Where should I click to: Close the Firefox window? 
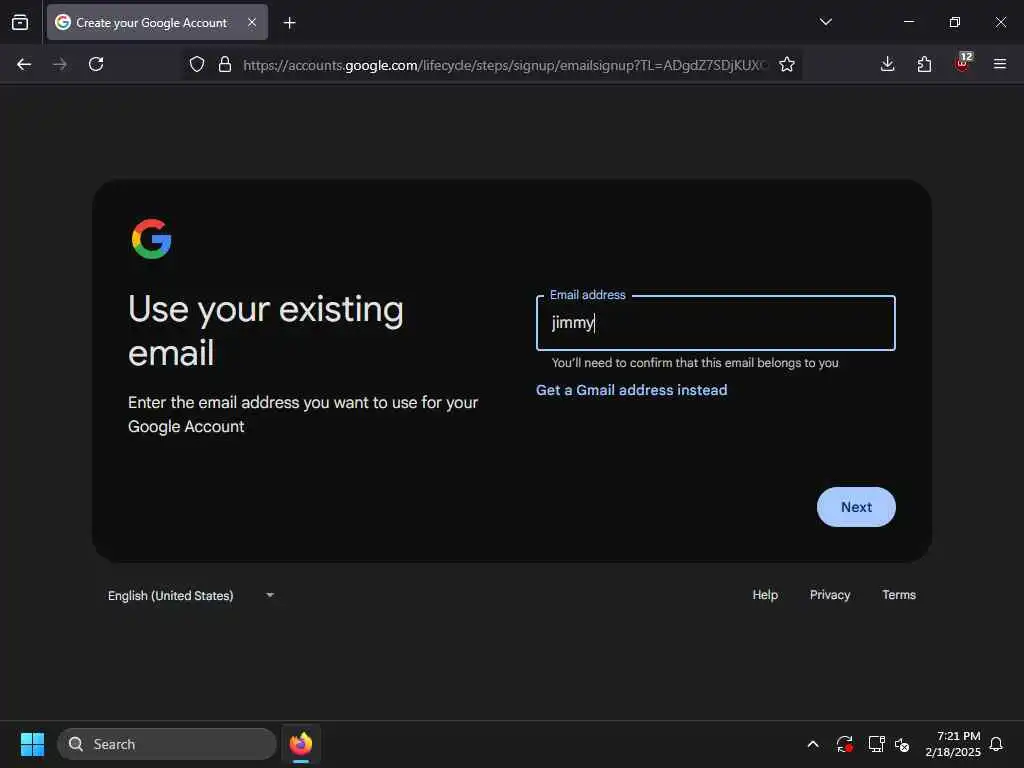click(1000, 22)
